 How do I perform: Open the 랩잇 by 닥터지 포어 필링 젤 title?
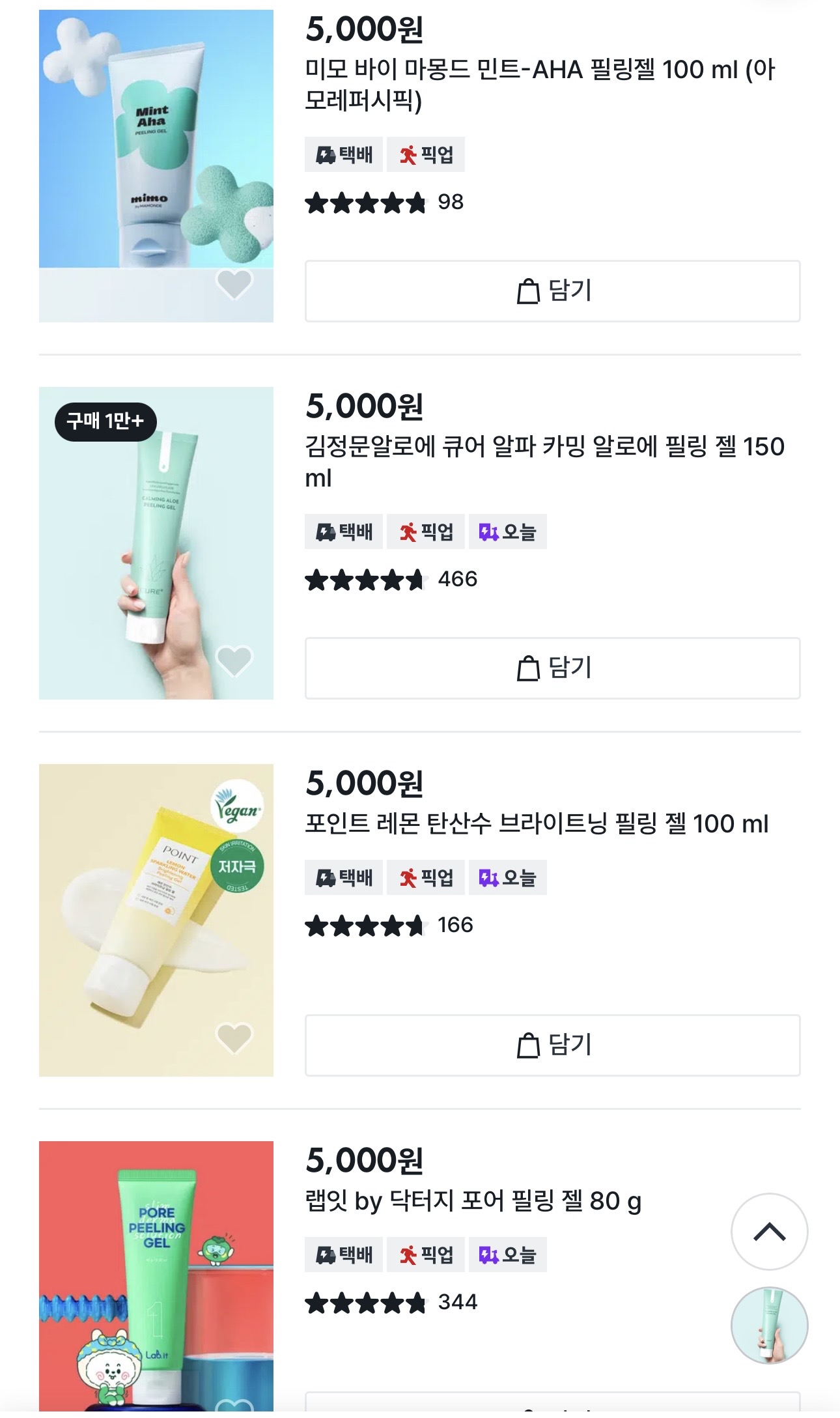[473, 1200]
